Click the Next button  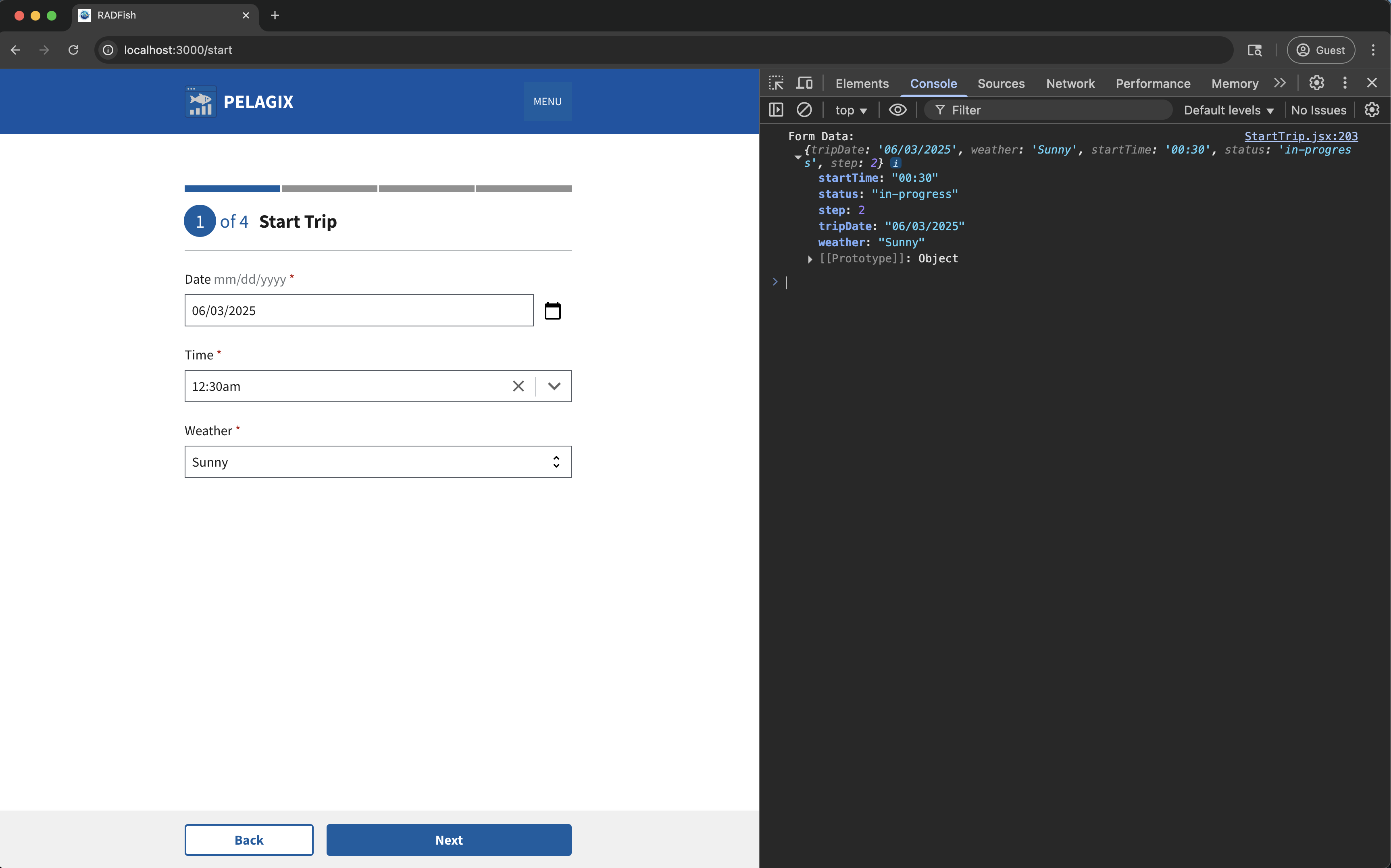coord(448,839)
